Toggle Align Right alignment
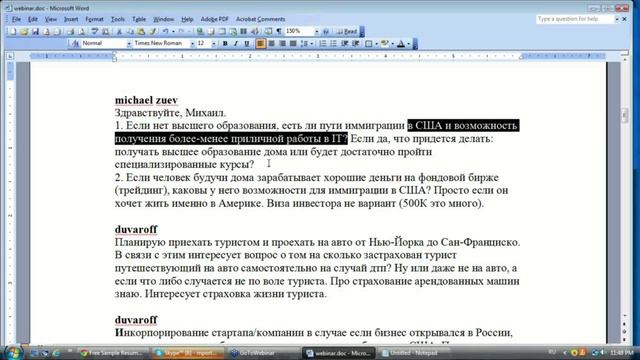This screenshot has height=360, width=640. point(282,43)
